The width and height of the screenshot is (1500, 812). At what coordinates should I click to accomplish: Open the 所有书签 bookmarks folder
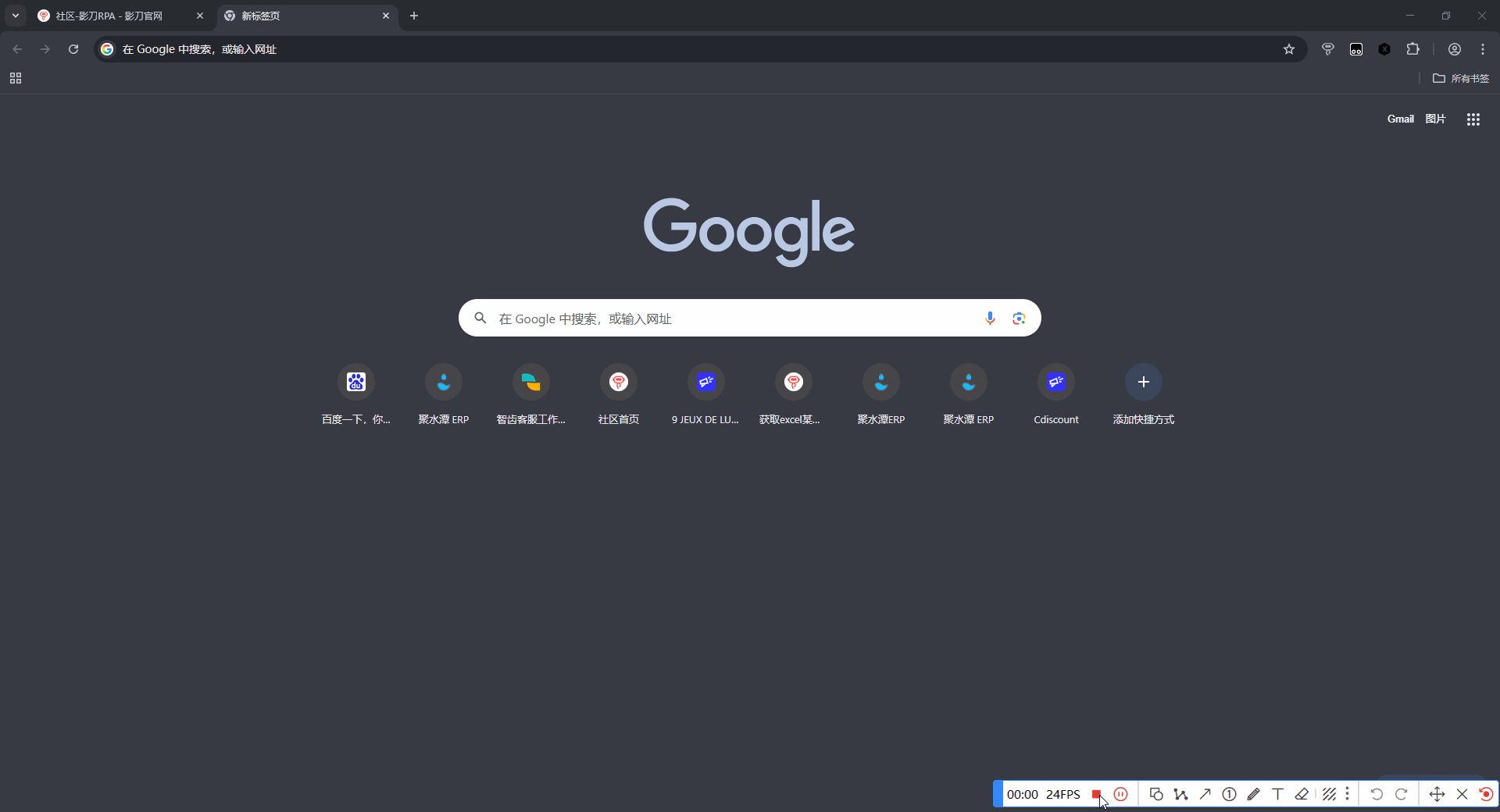click(x=1461, y=78)
